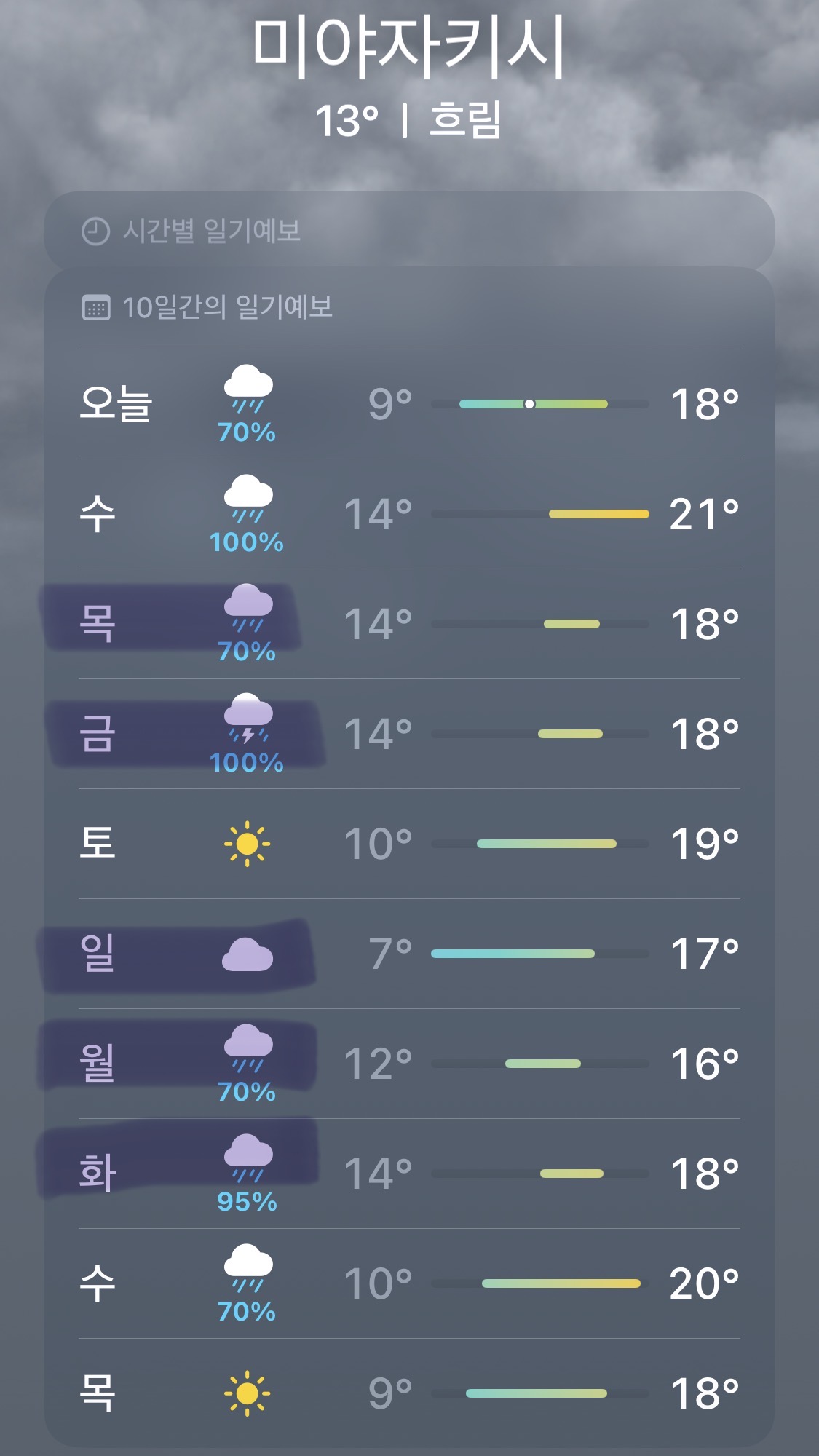Tap the 오늘 temperature range bar
This screenshot has height=1456, width=819.
pos(539,404)
